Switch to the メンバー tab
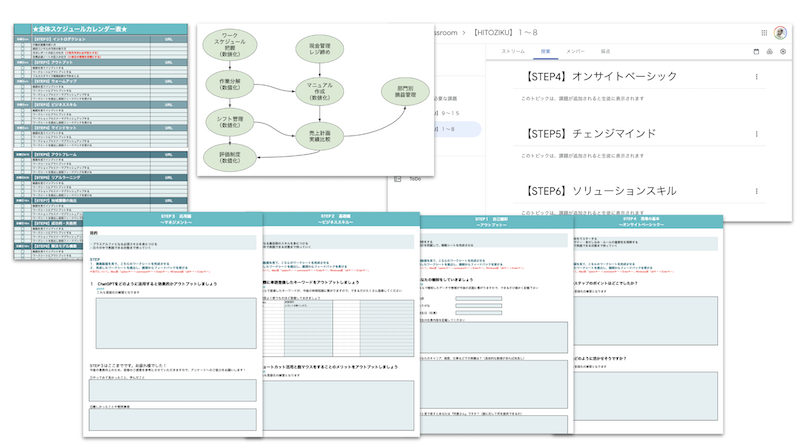800x445 pixels. pos(575,52)
